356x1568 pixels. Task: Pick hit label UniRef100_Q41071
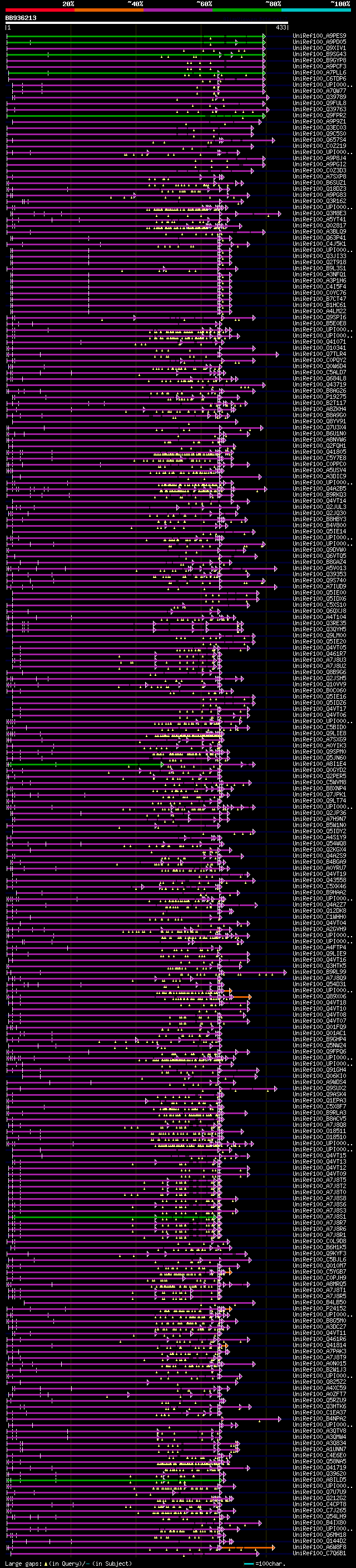click(x=319, y=342)
